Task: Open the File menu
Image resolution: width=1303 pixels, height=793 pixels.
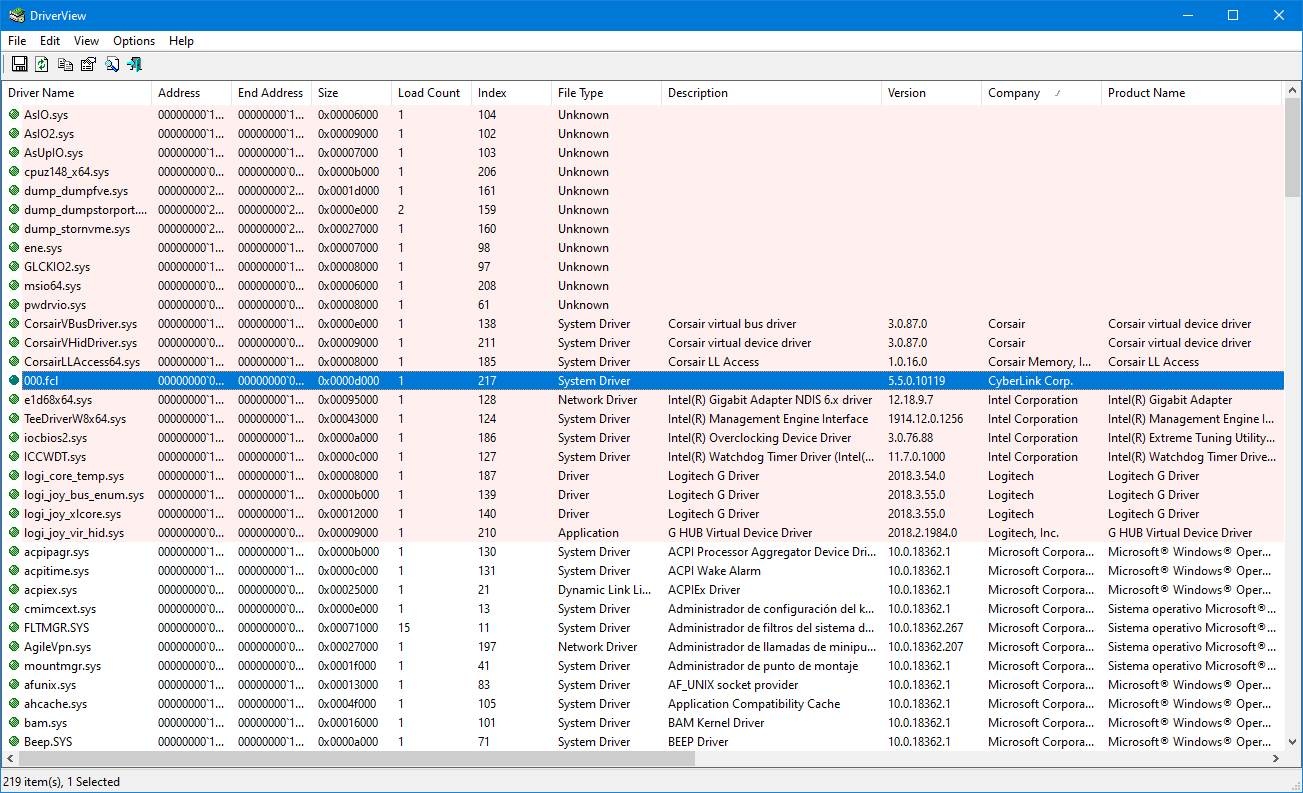Action: (x=17, y=41)
